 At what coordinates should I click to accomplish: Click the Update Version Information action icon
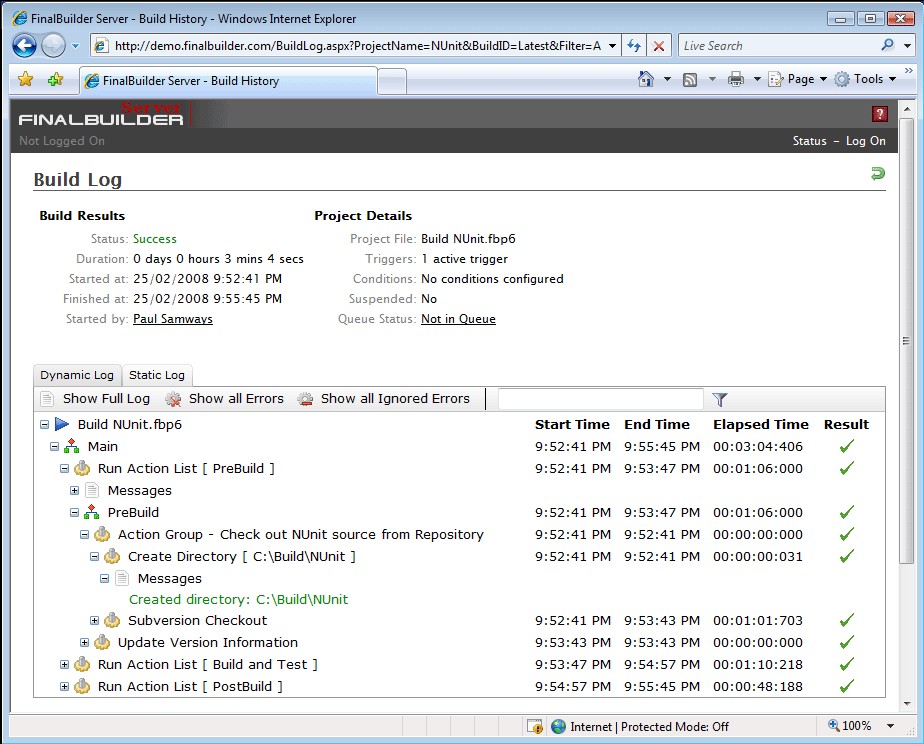(x=102, y=642)
